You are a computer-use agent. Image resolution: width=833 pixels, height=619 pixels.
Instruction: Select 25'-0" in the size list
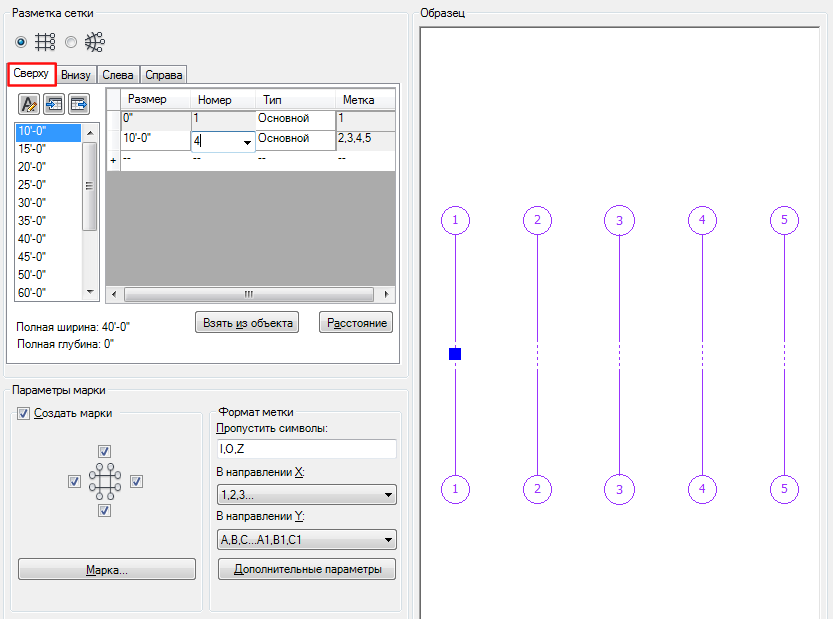48,185
